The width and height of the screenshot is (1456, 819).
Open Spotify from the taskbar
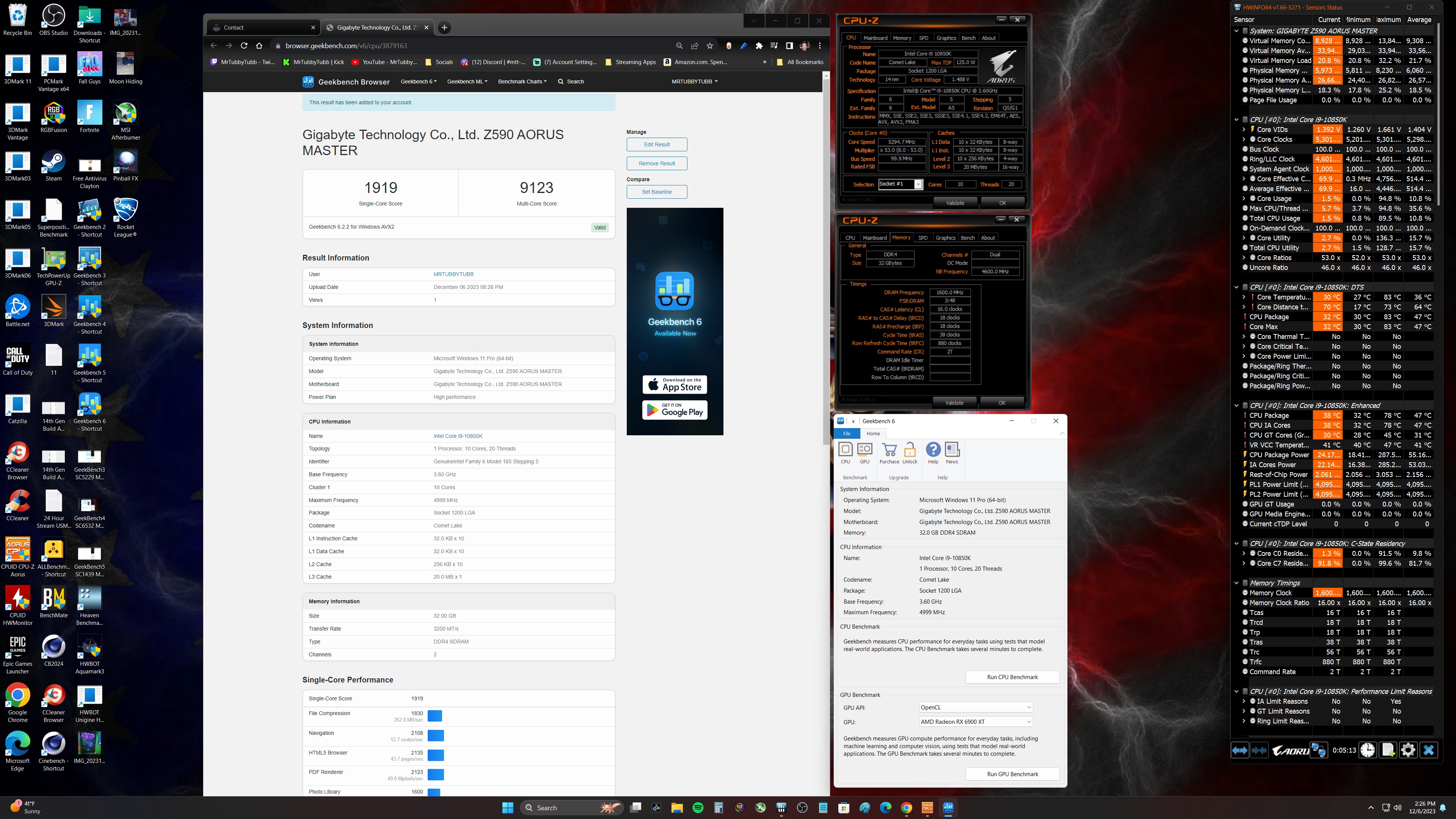[x=698, y=808]
